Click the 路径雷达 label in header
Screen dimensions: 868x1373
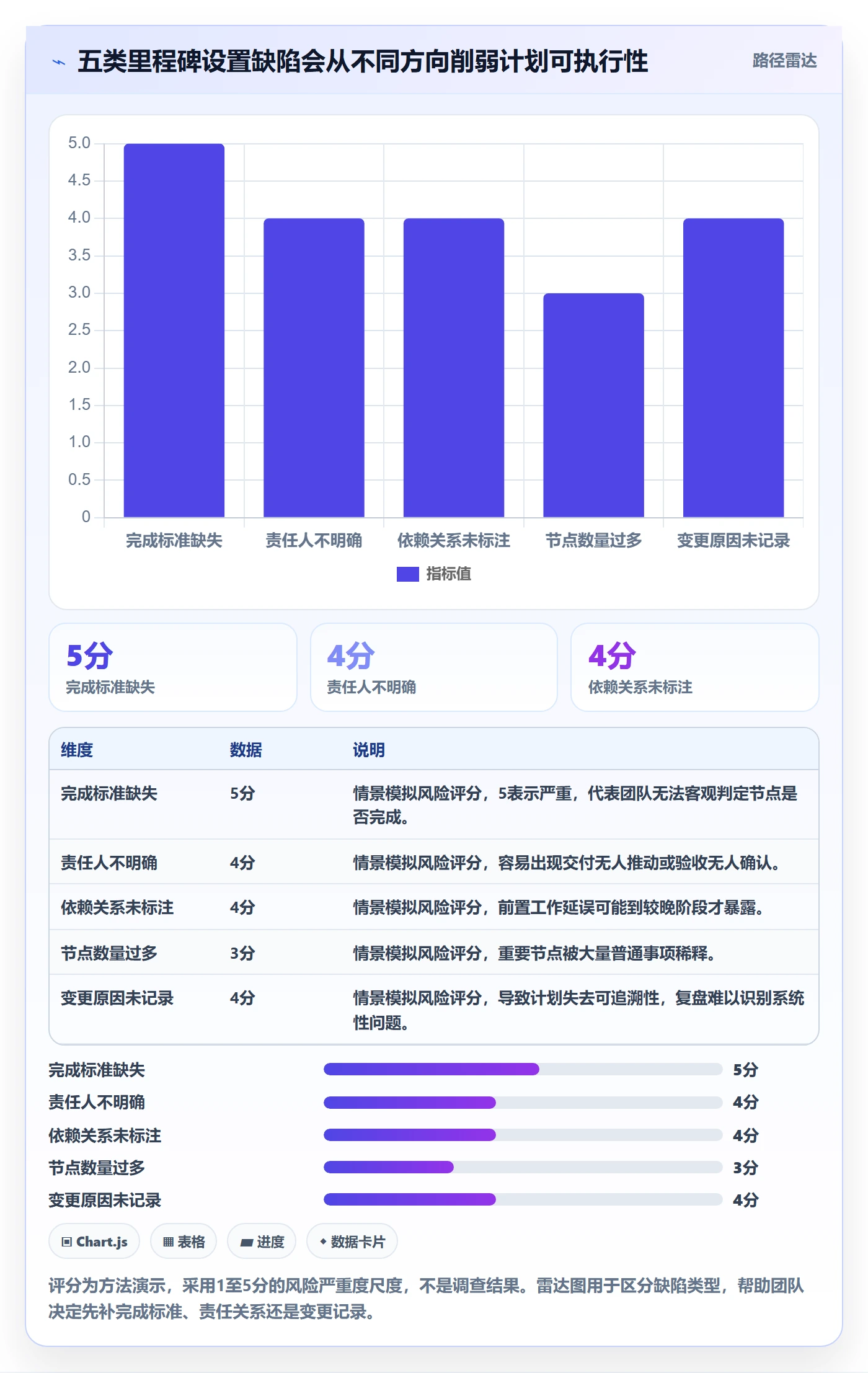click(x=784, y=61)
